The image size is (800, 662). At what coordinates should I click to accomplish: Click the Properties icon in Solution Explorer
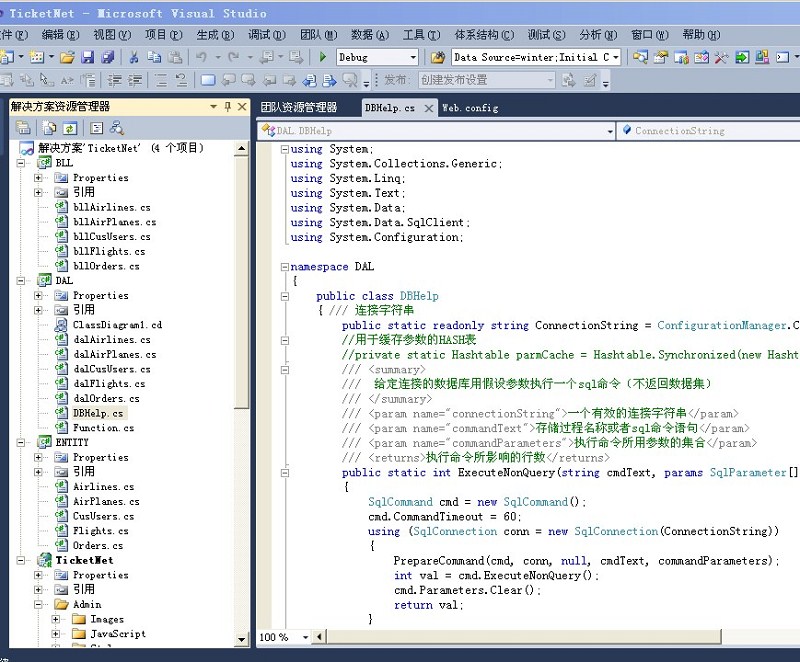[x=23, y=128]
